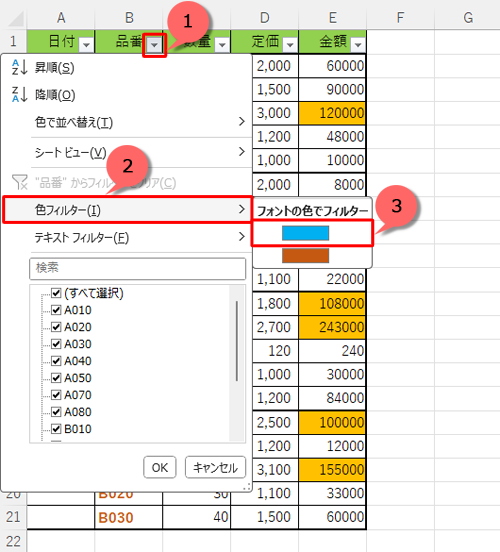This screenshot has width=500, height=552.
Task: Click highlighted cell 120000
Action: (x=332, y=113)
